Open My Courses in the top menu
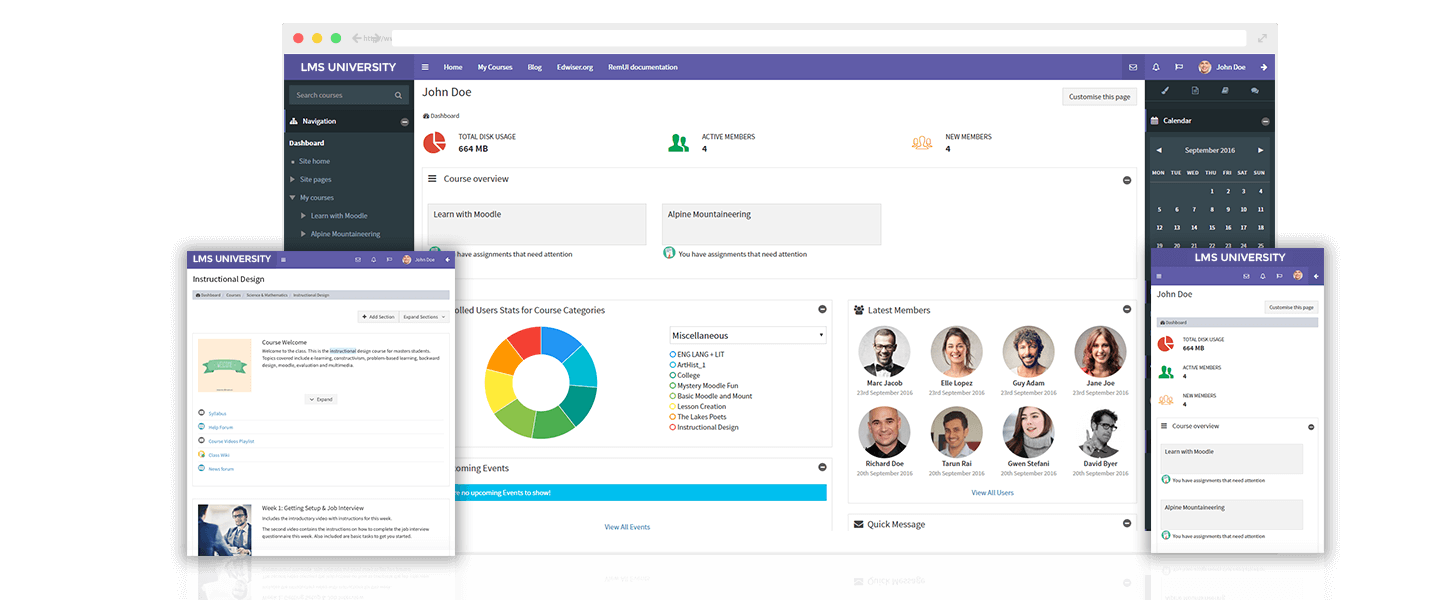 point(494,67)
